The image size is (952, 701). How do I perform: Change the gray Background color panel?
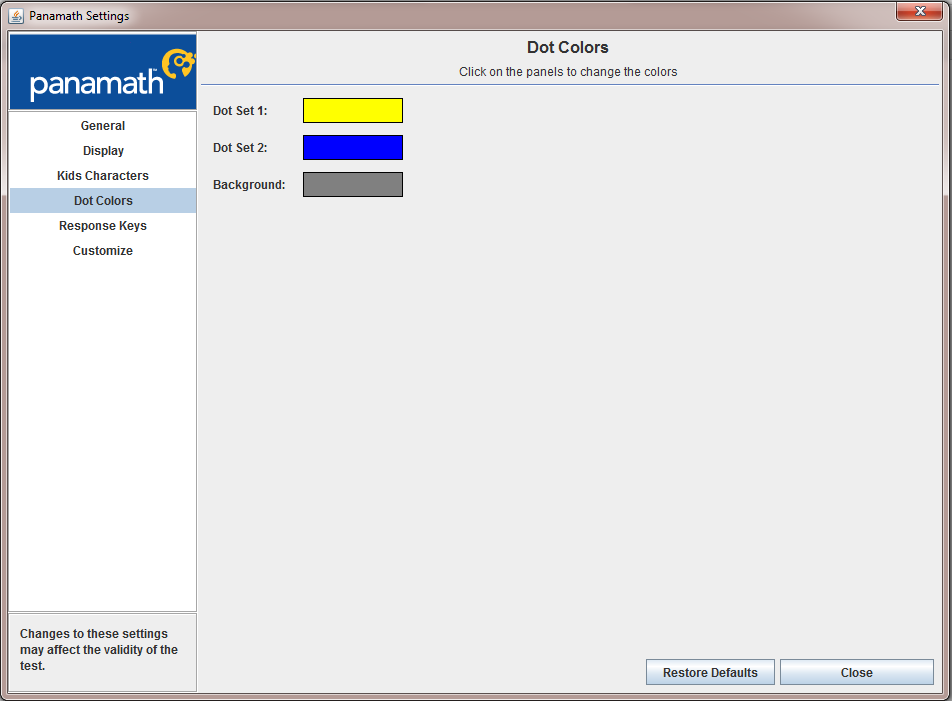click(353, 185)
